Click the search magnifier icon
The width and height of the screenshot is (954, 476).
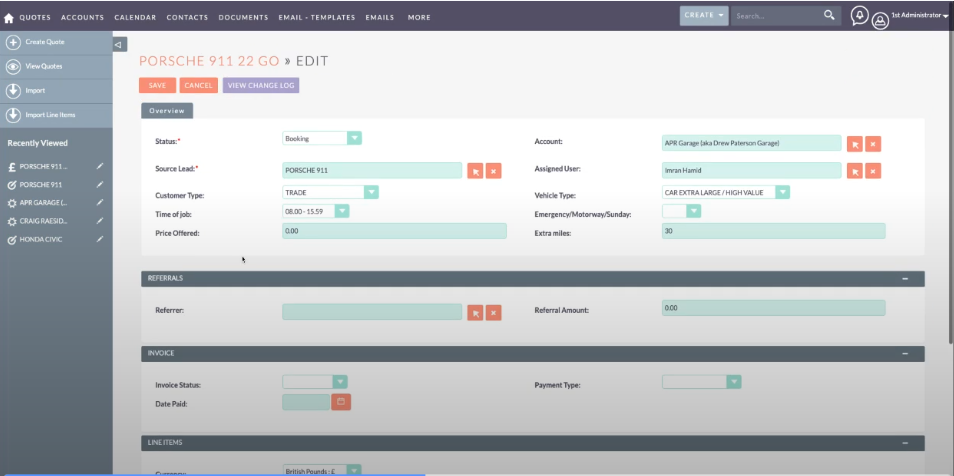point(829,16)
